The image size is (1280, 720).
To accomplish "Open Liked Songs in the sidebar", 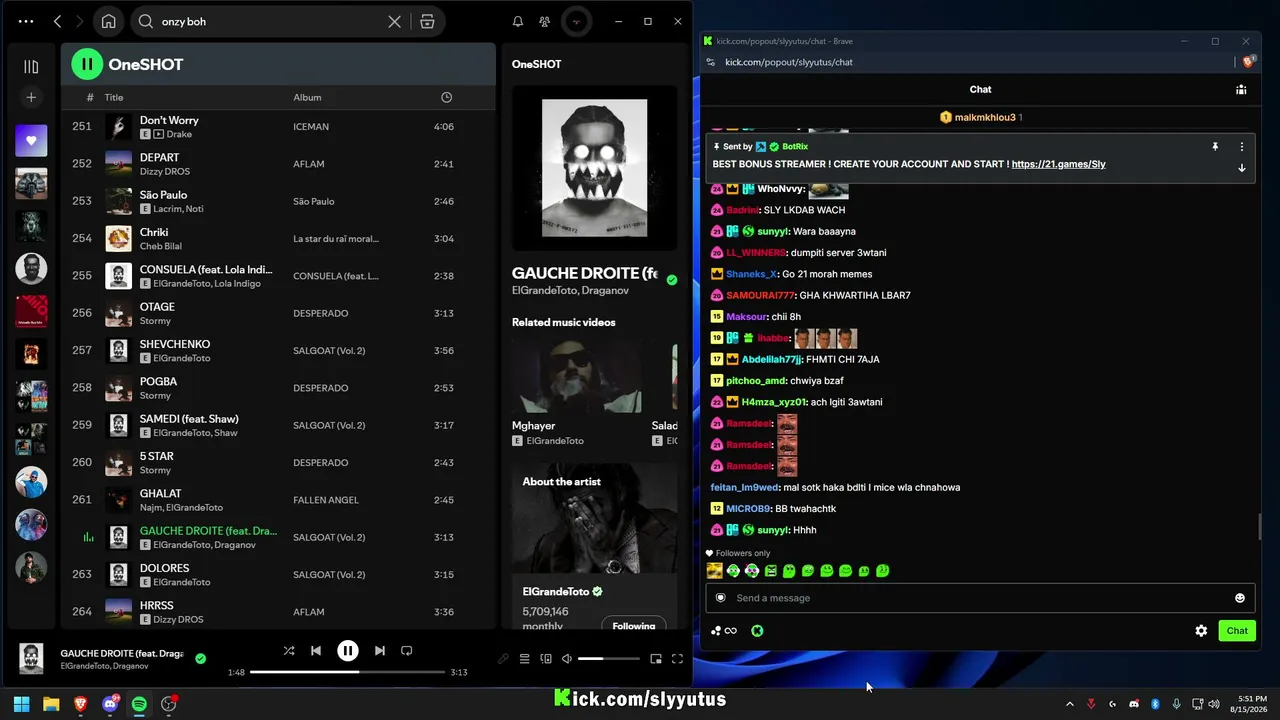I will (x=31, y=141).
